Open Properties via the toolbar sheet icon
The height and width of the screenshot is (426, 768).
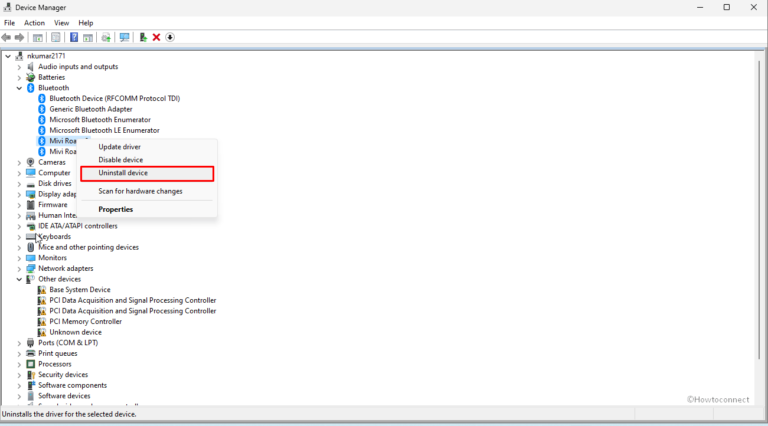(56, 37)
